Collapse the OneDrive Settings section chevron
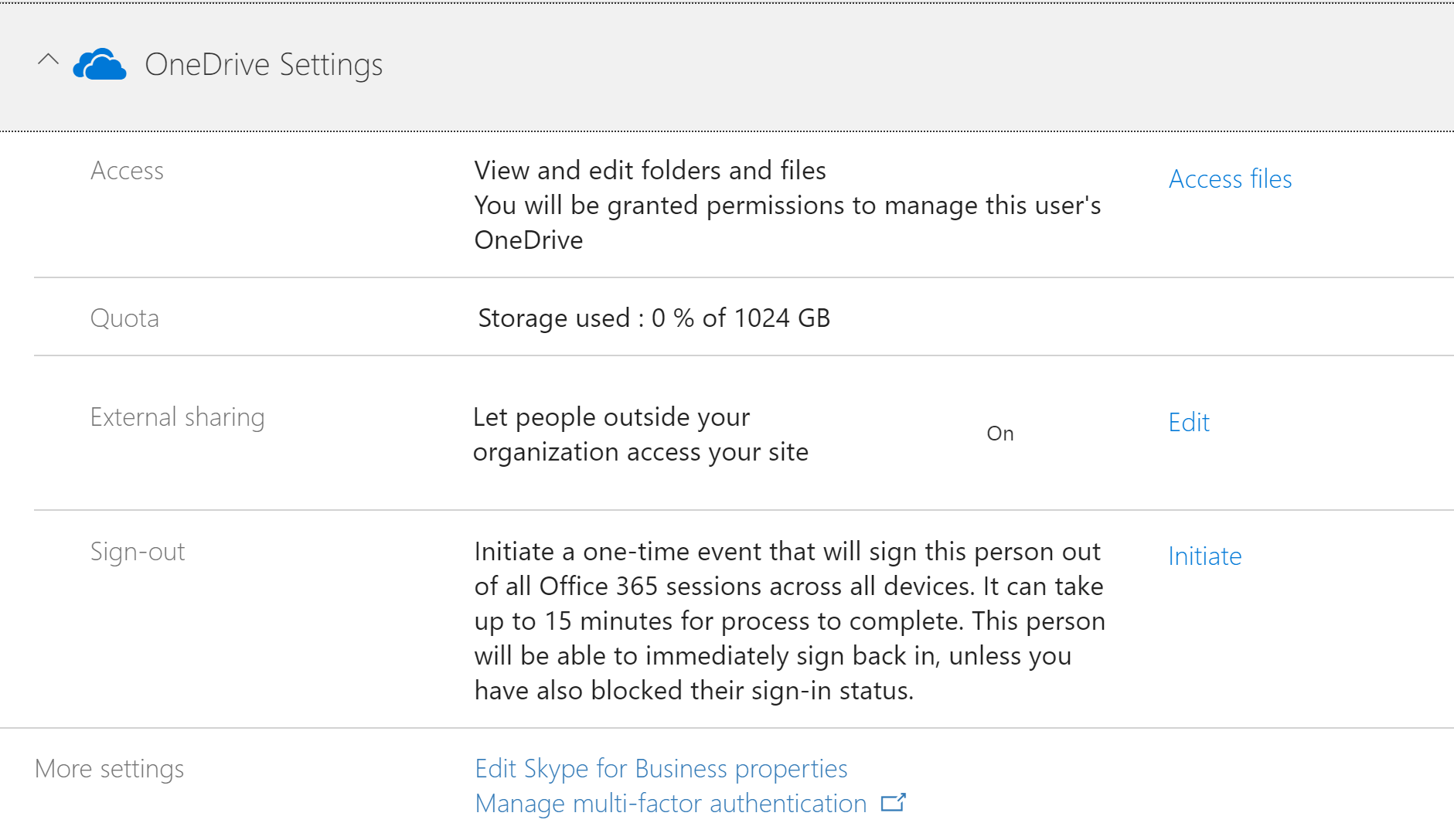This screenshot has width=1454, height=840. (48, 60)
